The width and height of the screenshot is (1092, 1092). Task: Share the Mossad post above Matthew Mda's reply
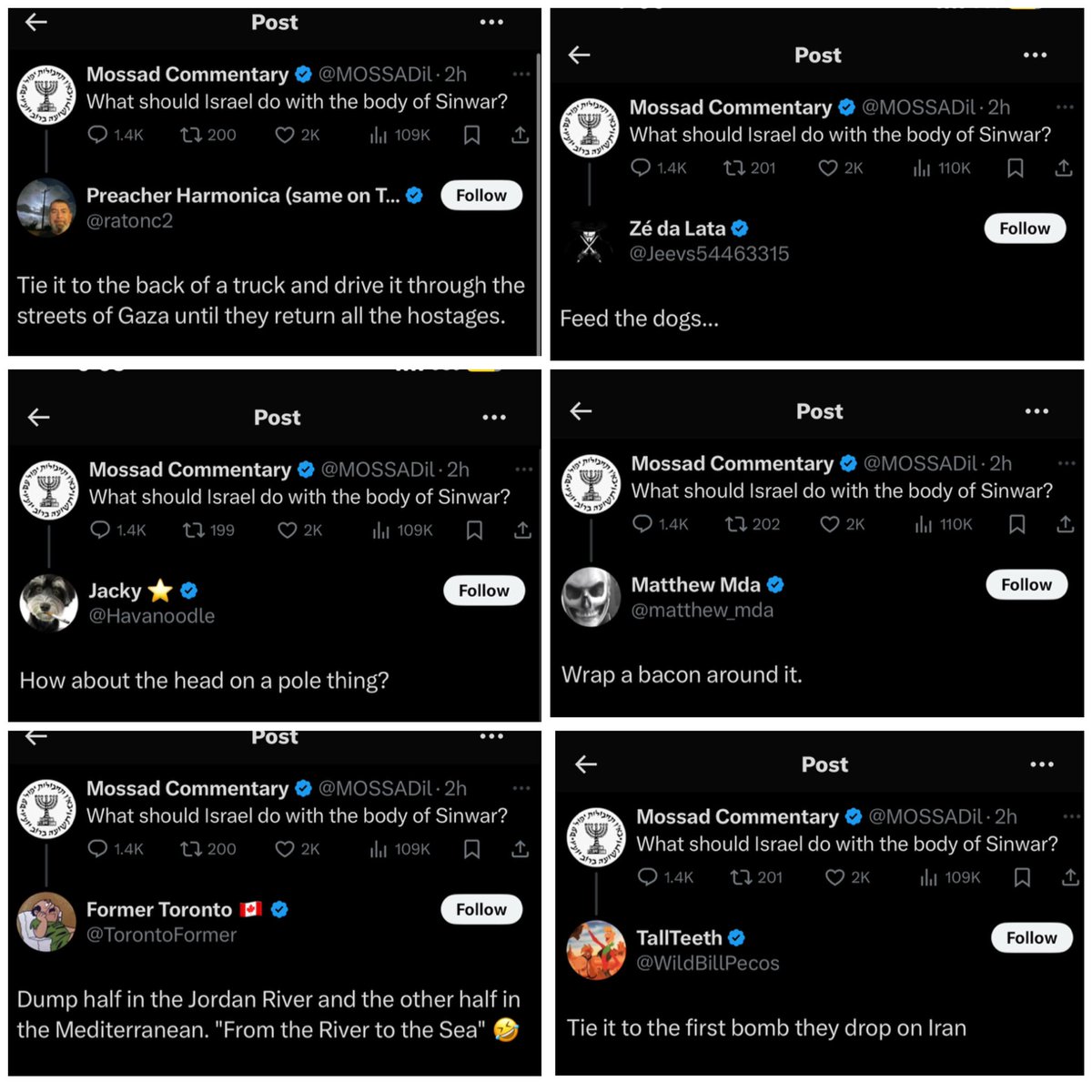(x=1065, y=524)
